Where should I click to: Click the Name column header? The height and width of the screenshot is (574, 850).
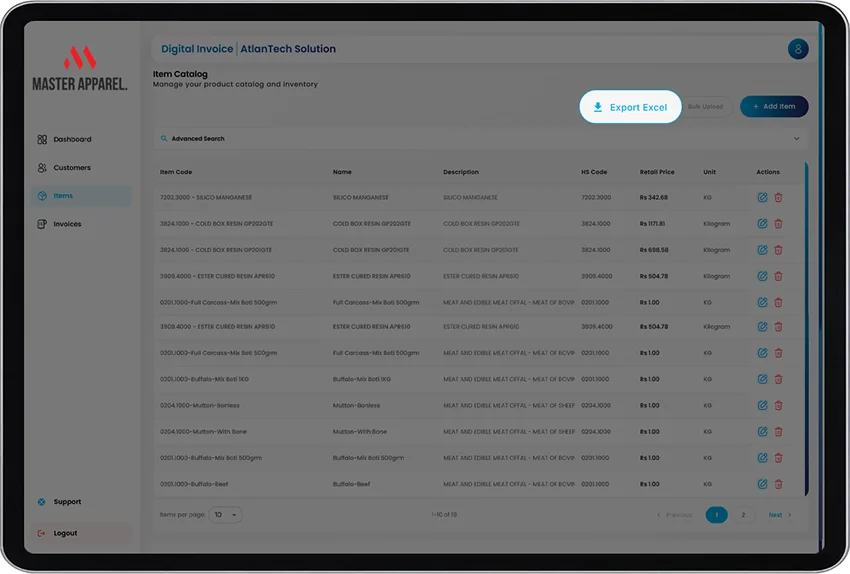(x=342, y=172)
